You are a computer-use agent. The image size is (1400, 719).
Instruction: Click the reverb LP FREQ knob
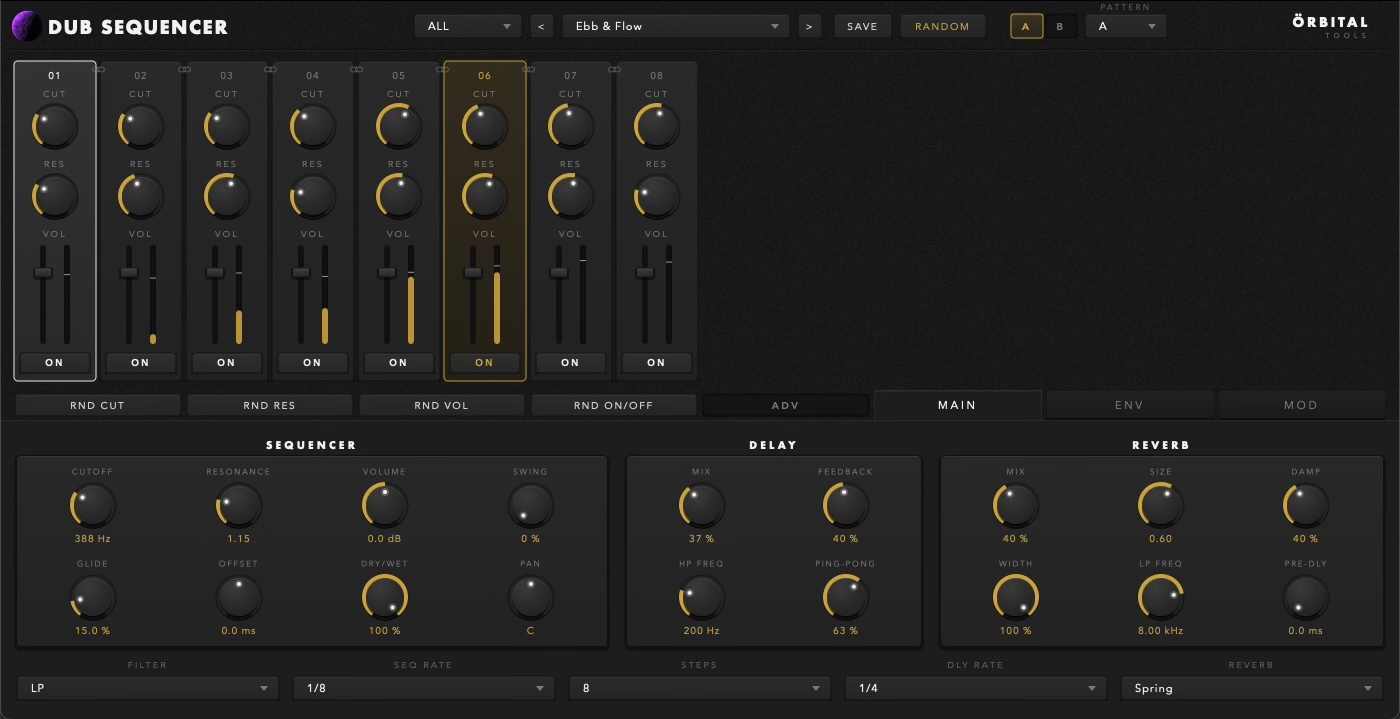click(1161, 598)
